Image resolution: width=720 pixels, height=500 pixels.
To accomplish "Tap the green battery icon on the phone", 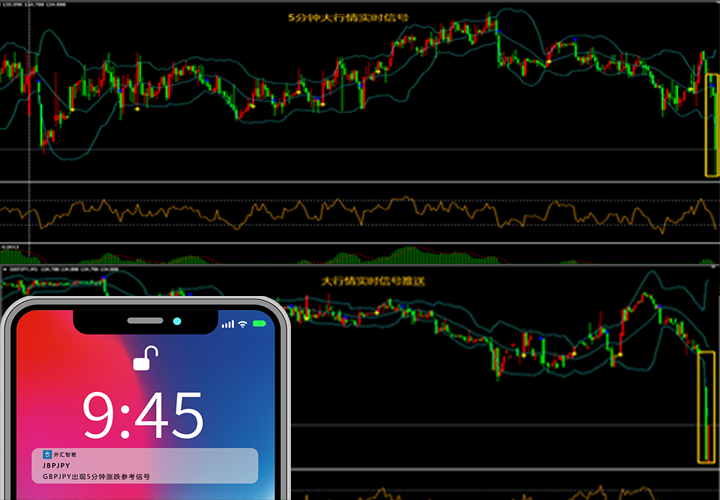I will pos(260,324).
